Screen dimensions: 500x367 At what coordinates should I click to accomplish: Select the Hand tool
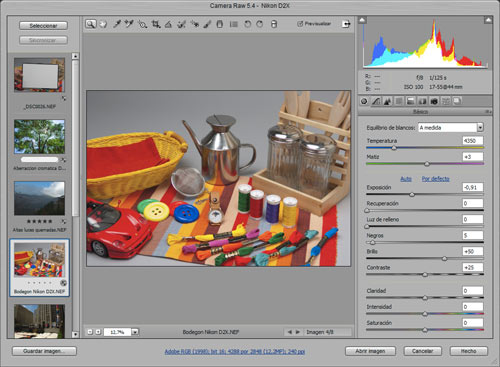click(x=103, y=24)
